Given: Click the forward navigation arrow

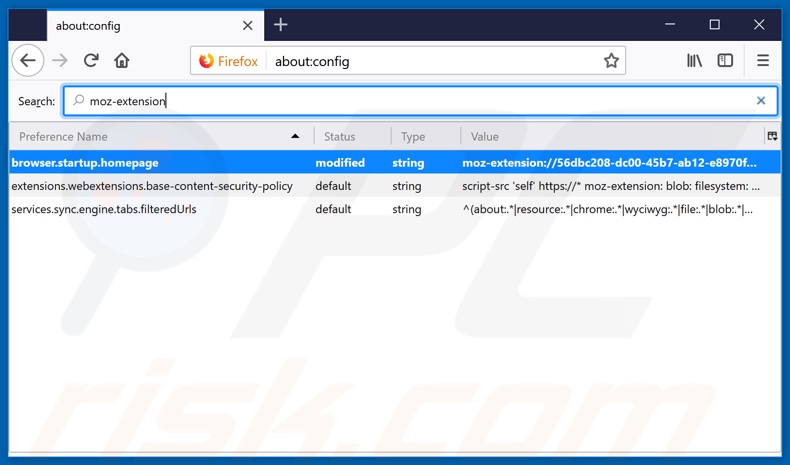Looking at the screenshot, I should [60, 61].
